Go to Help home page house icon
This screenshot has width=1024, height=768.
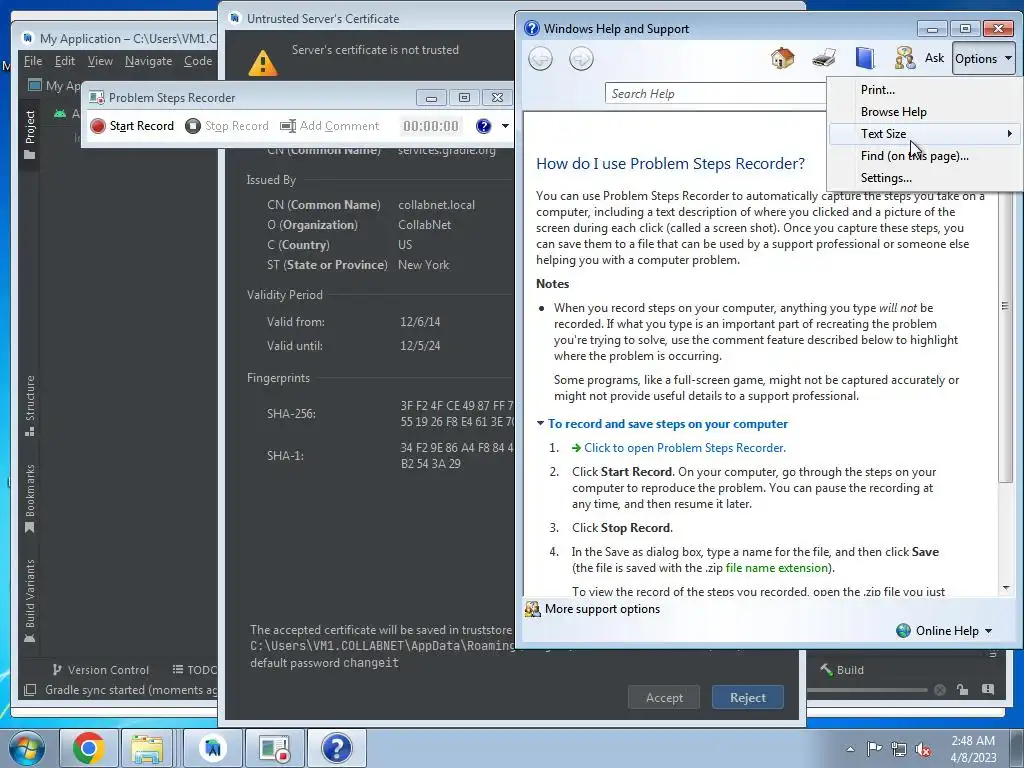tap(782, 58)
